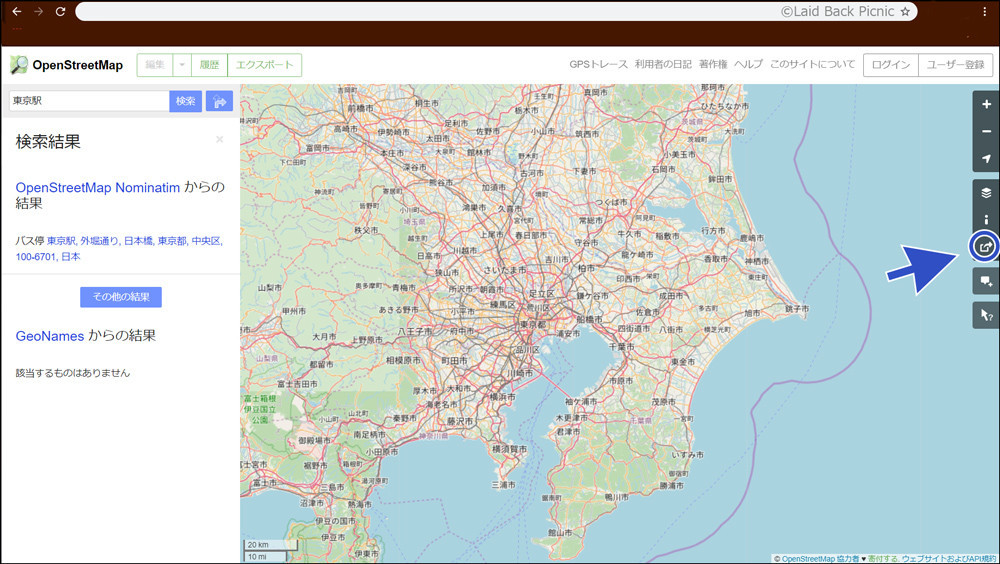Image resolution: width=1000 pixels, height=564 pixels.
Task: Open ヘルプ help menu item
Action: [x=748, y=64]
